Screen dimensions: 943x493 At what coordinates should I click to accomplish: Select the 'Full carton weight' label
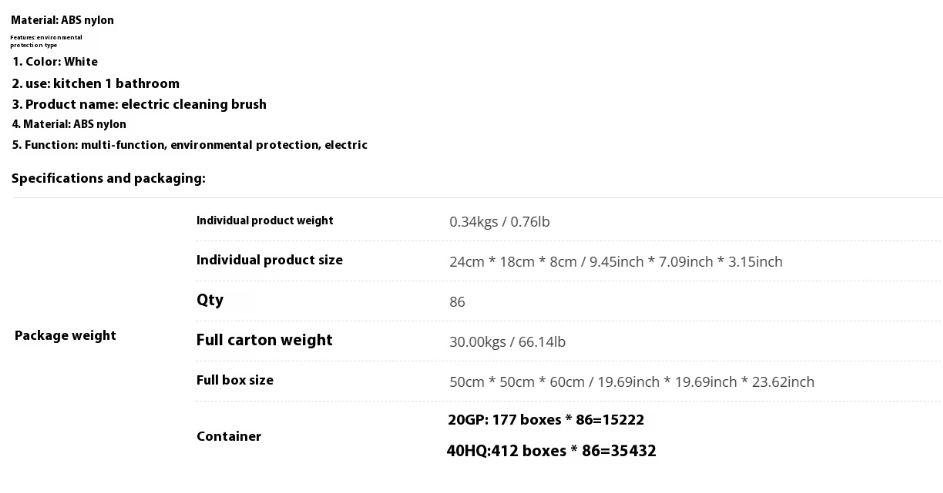point(264,340)
